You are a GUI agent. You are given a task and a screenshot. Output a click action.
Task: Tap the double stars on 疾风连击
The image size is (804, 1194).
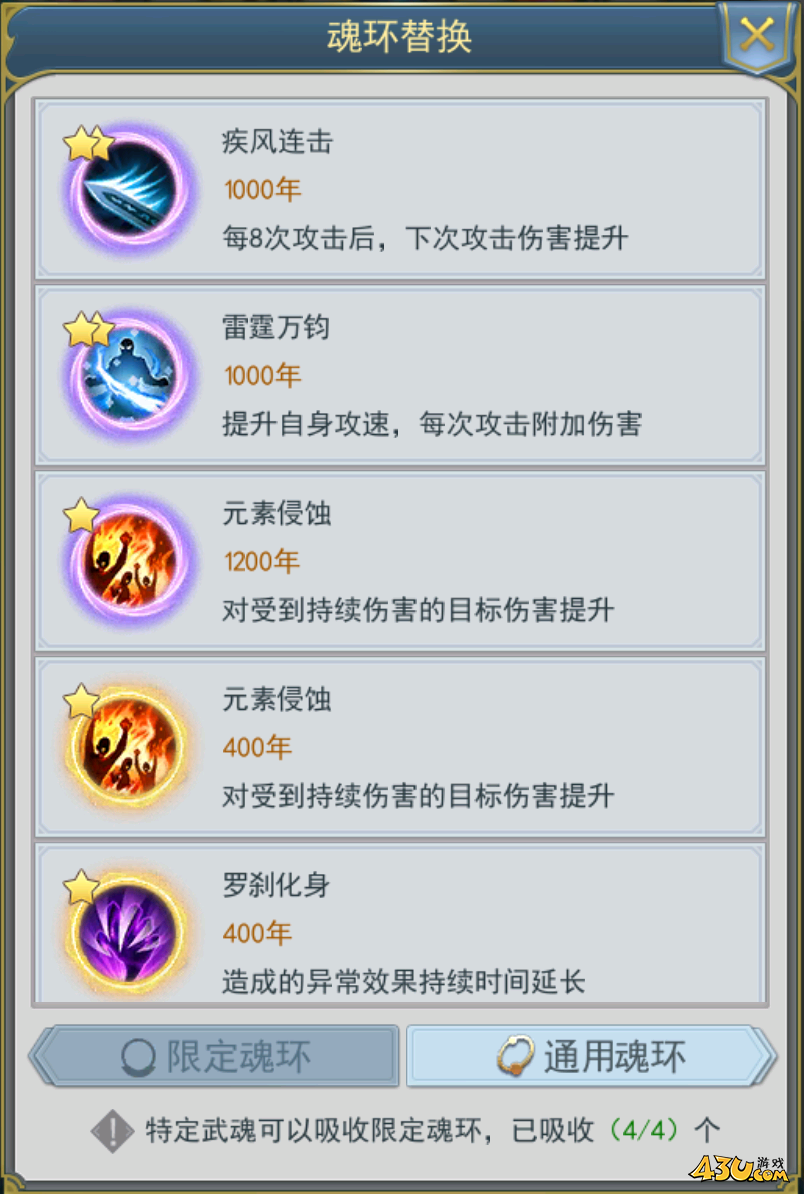pos(88,143)
